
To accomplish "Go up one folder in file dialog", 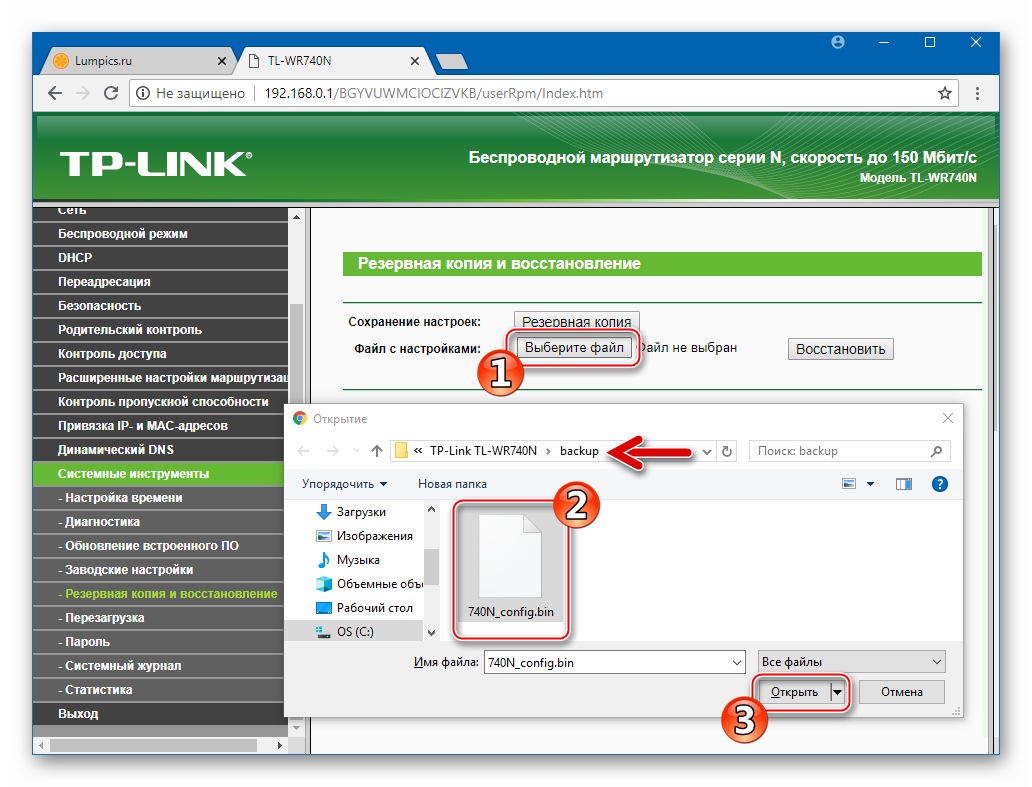I will (x=376, y=451).
